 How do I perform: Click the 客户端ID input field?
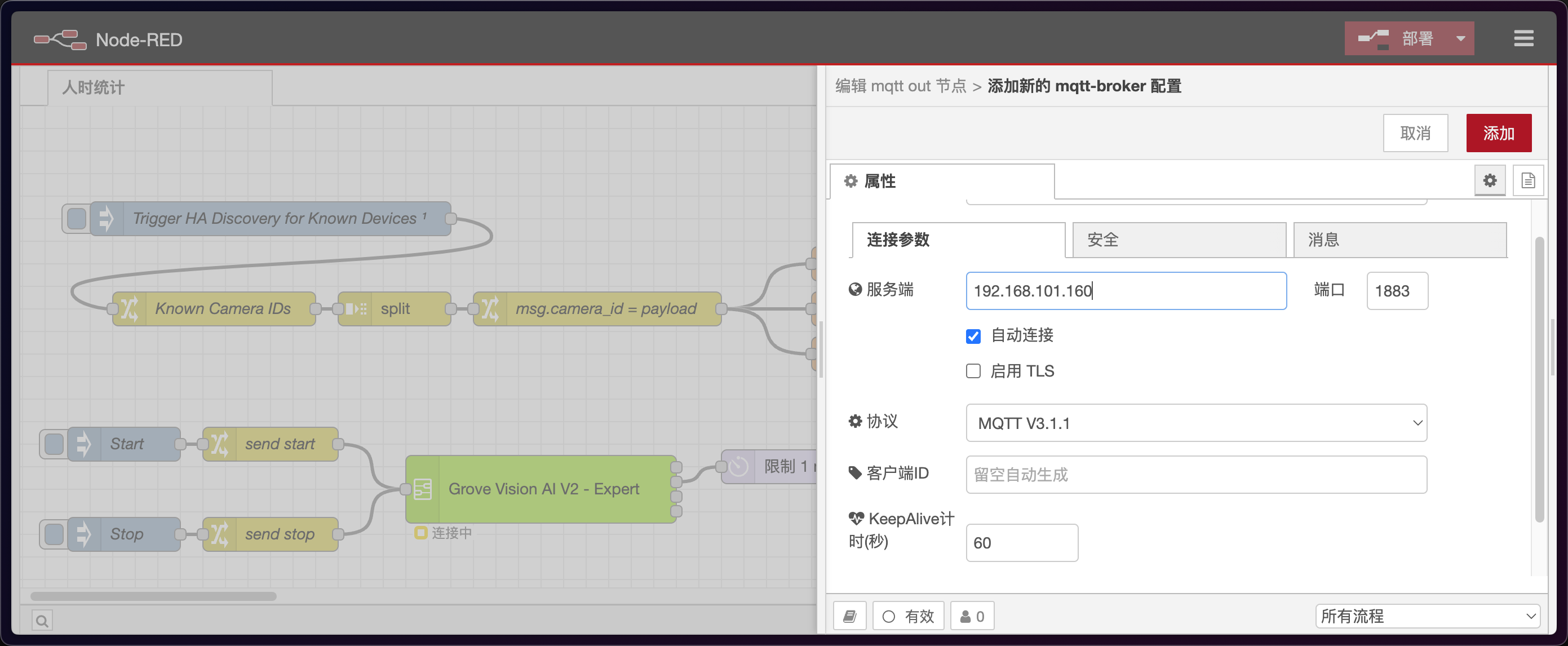coord(1196,474)
